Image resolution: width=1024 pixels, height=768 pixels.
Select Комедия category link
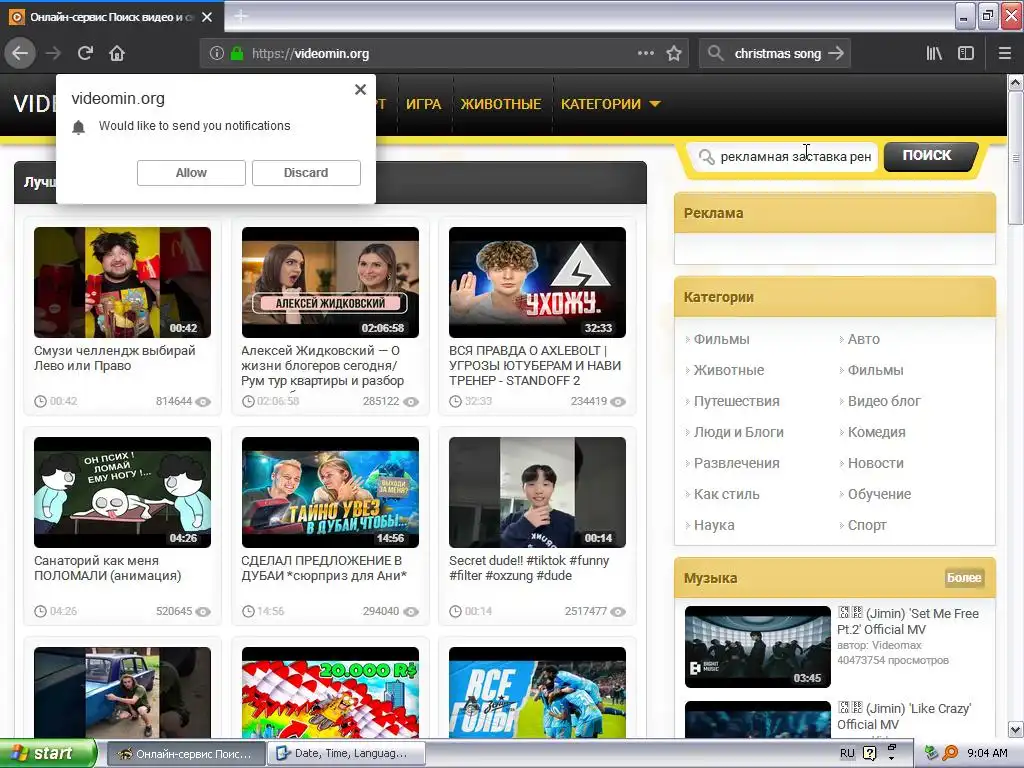pyautogui.click(x=876, y=432)
